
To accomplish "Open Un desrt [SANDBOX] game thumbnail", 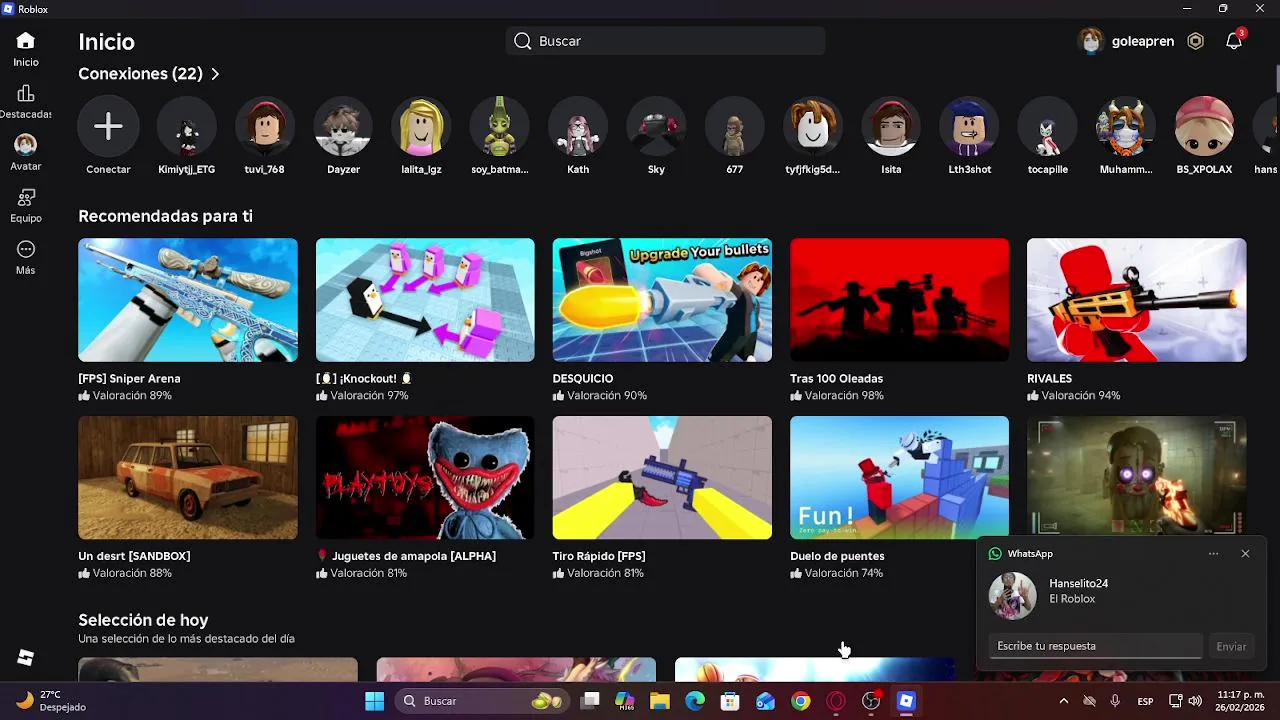I will pos(188,478).
